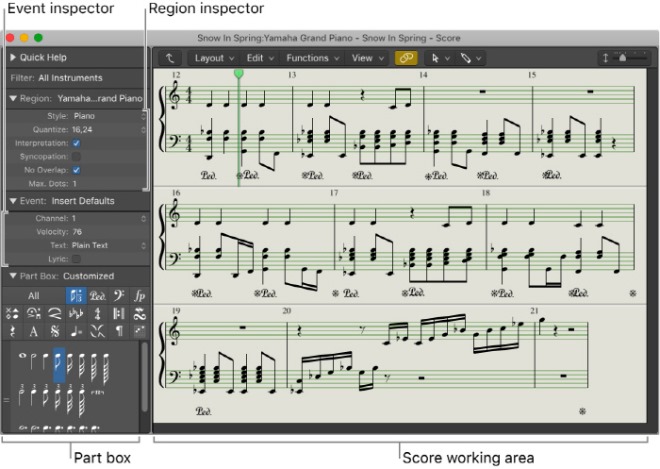Select the repeat signs and bar lines group
This screenshot has width=660, height=469.
(x=119, y=313)
